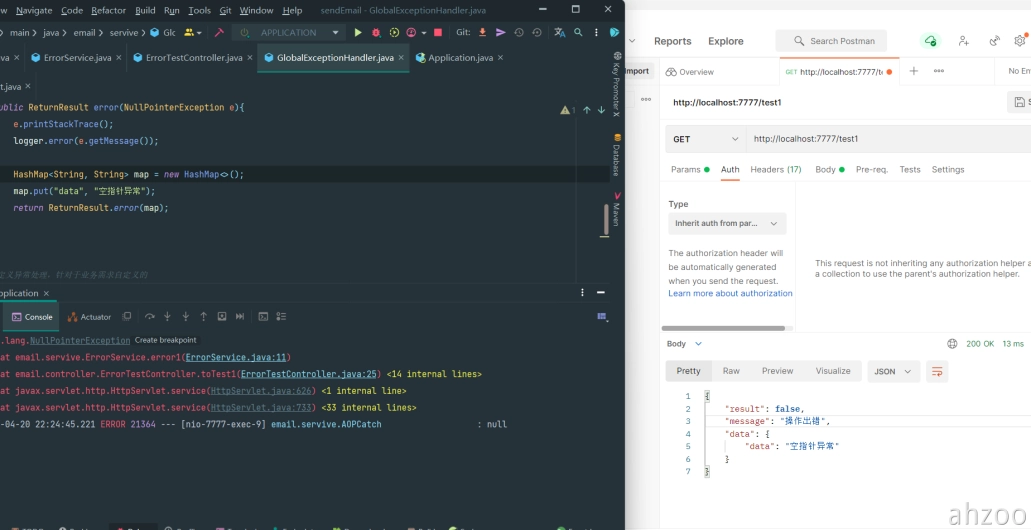Click Learn more about authorization link
This screenshot has height=530, width=1031.
730,294
